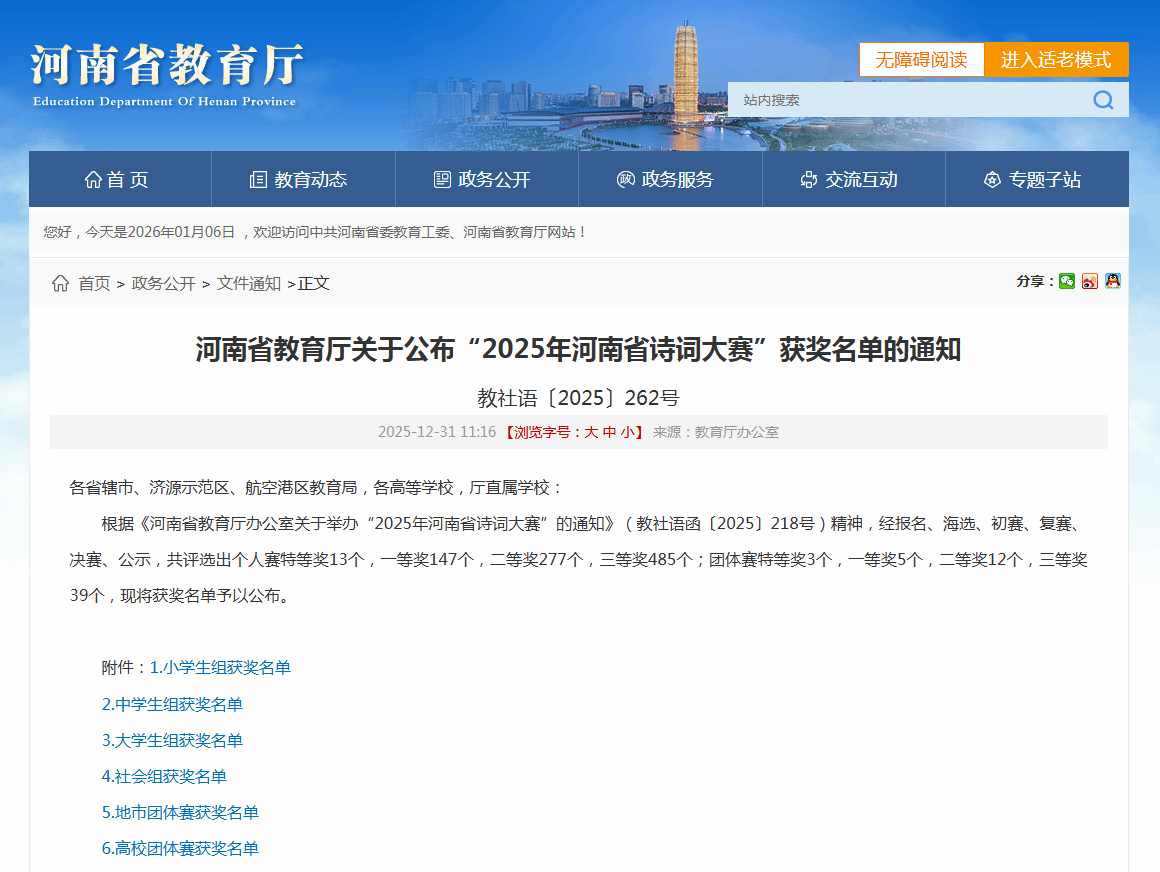Click the 河南省教育厅 site logo
The image size is (1160, 872).
click(x=166, y=74)
